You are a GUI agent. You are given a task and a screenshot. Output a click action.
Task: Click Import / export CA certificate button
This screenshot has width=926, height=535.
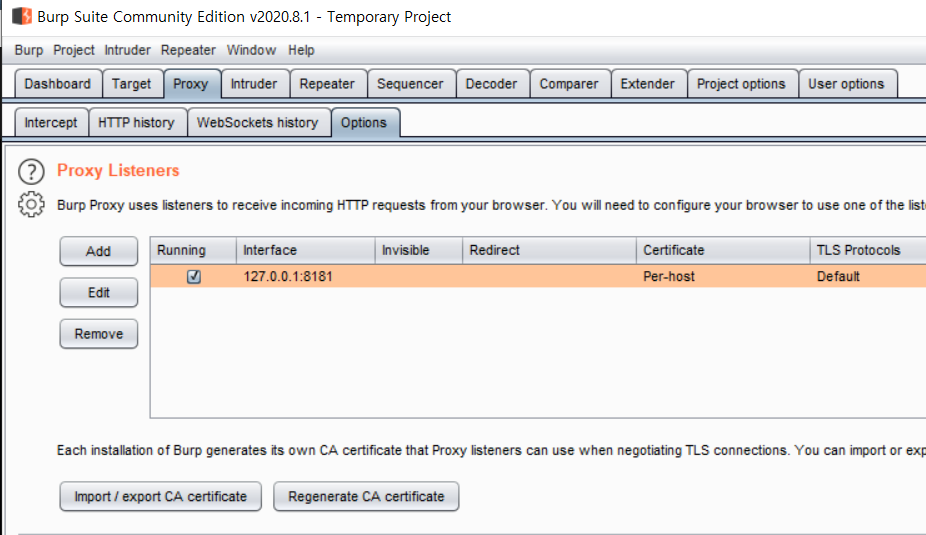click(x=161, y=497)
